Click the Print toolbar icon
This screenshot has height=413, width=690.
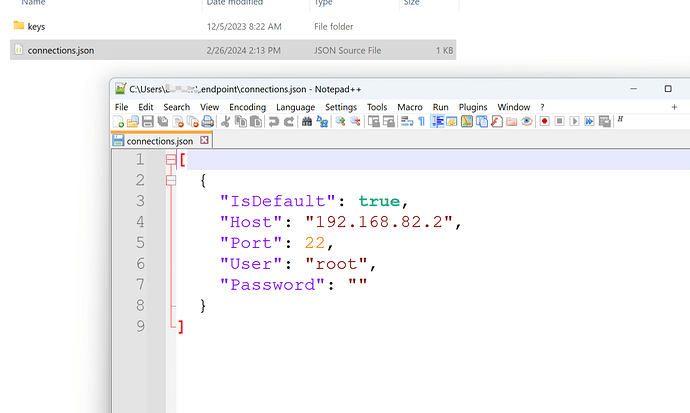click(x=208, y=121)
